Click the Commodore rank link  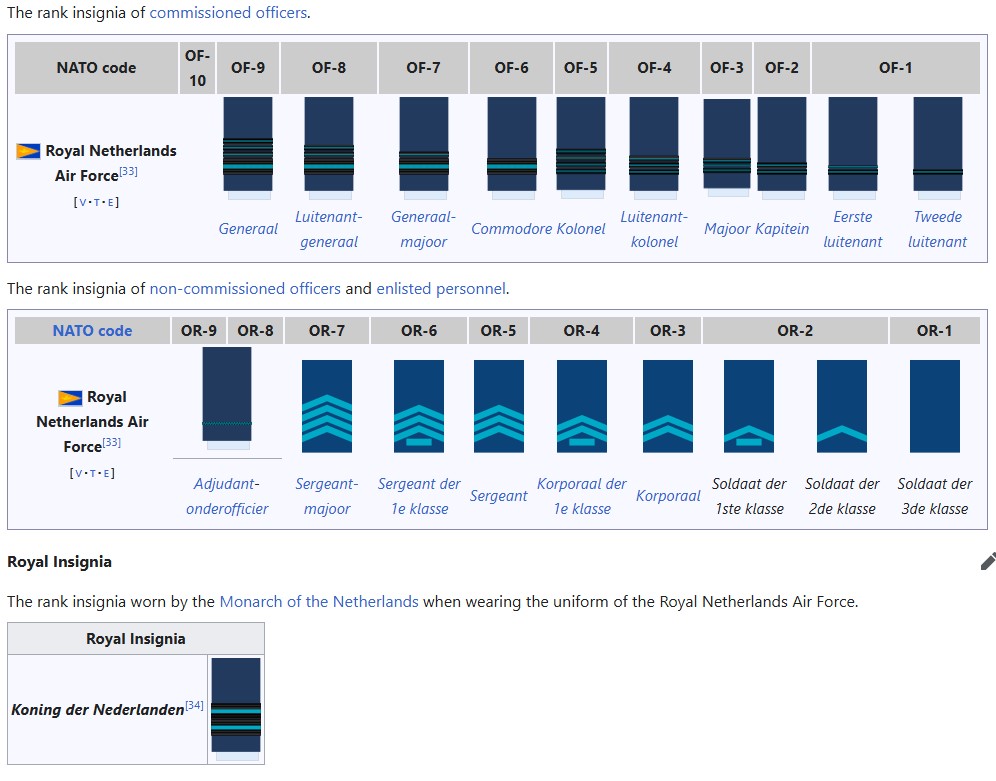tap(511, 229)
